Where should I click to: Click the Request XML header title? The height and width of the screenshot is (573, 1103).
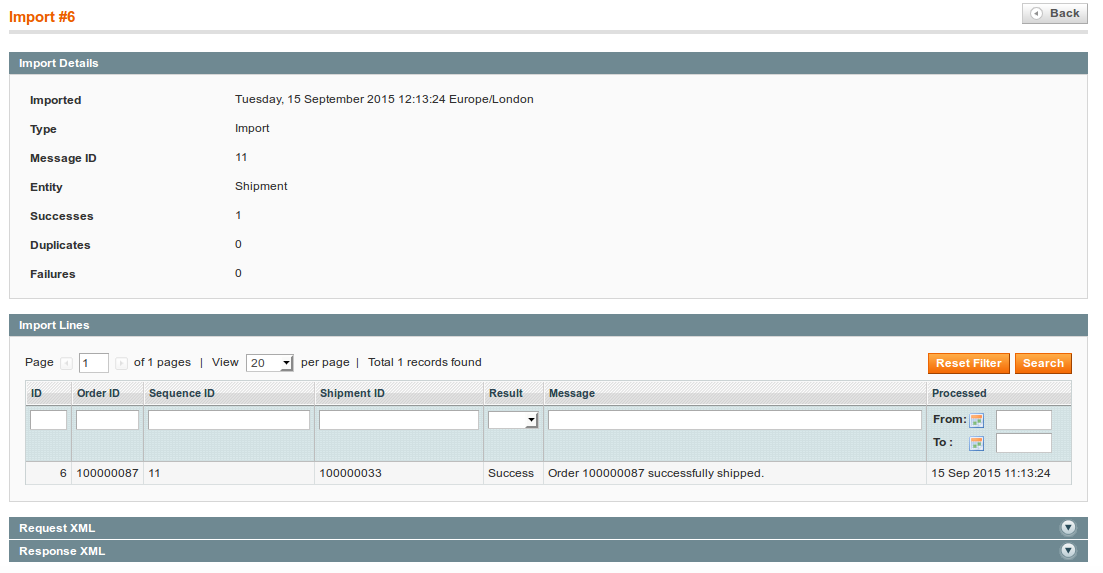[57, 528]
